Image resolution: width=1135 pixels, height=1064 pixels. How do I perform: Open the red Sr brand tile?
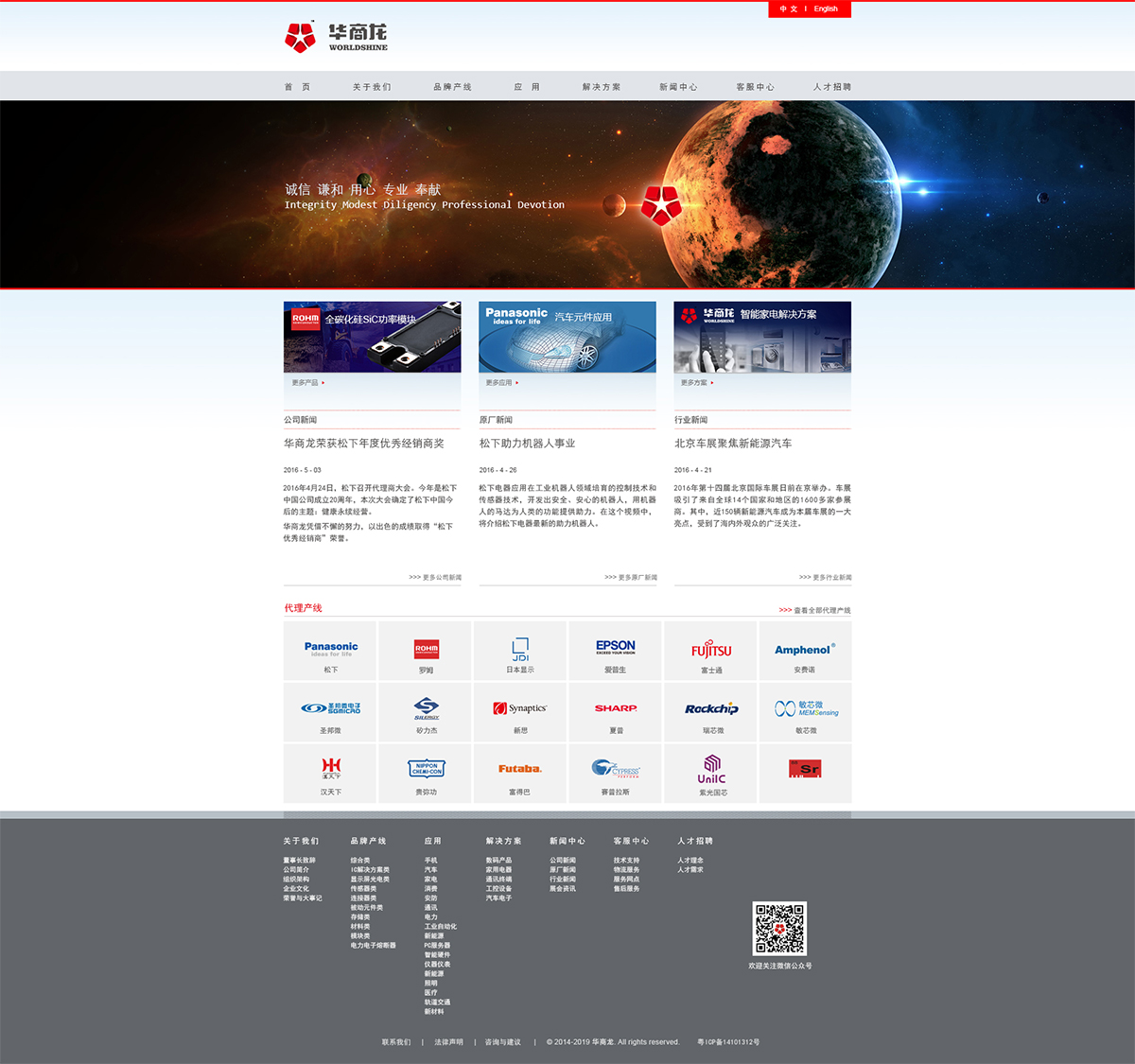[806, 774]
